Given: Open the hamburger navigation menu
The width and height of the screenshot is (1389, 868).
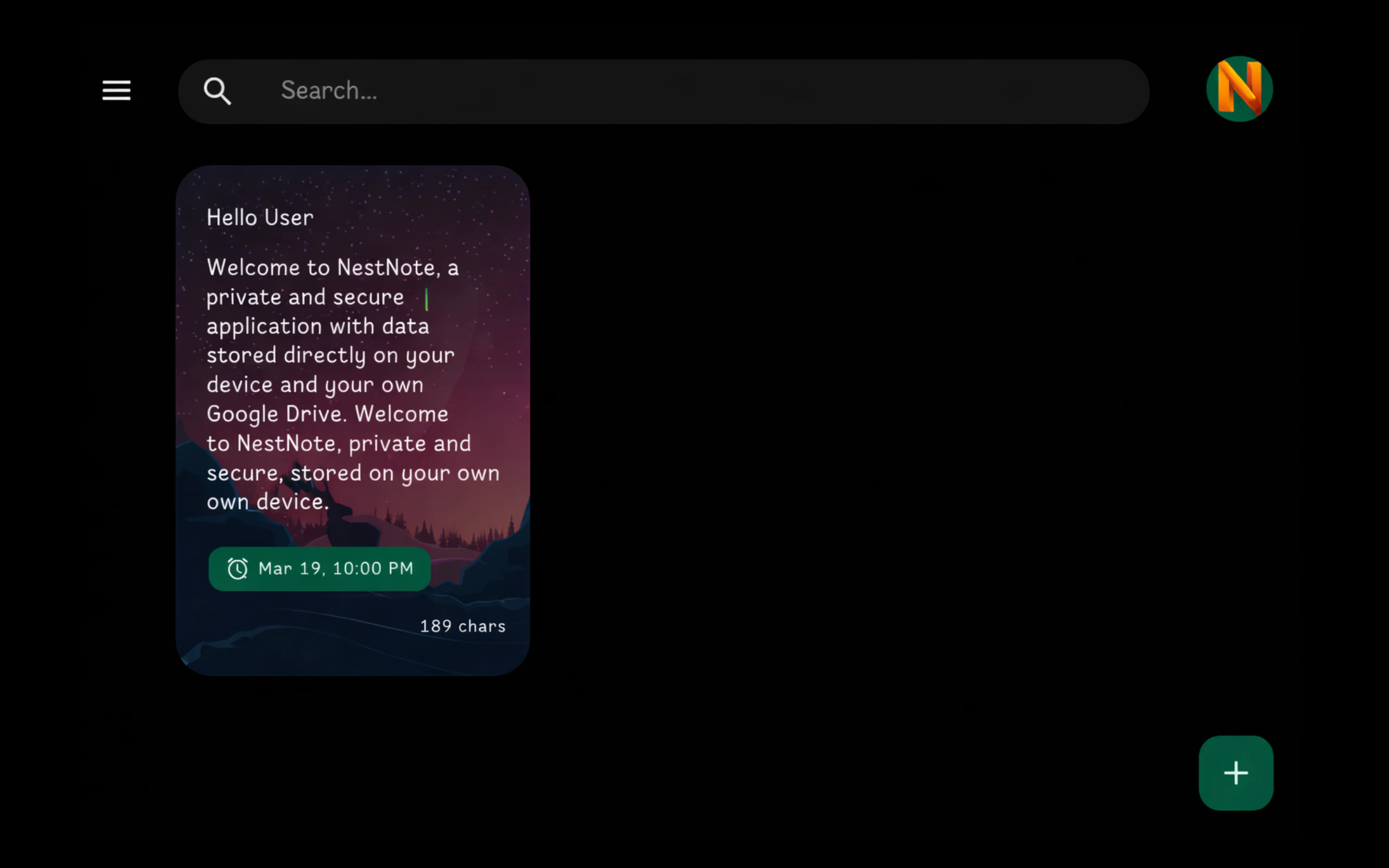Looking at the screenshot, I should [x=117, y=91].
